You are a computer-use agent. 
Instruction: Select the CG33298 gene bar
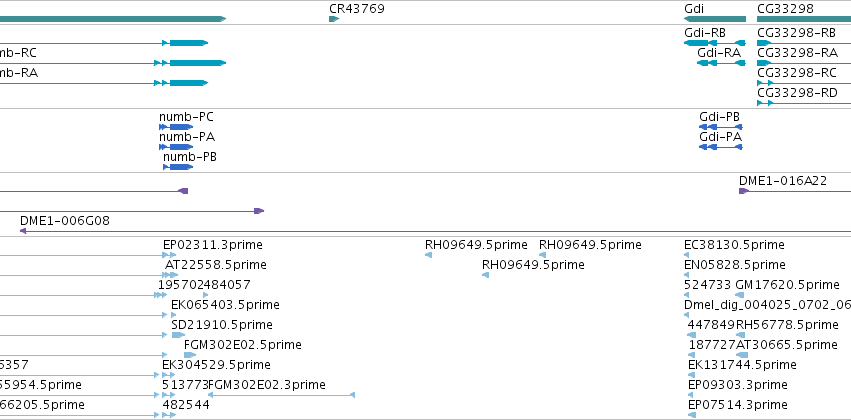[x=804, y=19]
